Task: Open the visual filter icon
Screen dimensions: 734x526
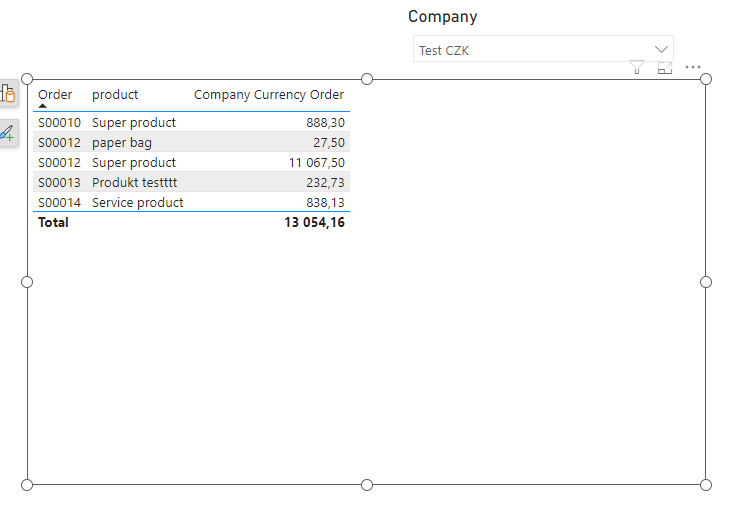Action: [637, 67]
